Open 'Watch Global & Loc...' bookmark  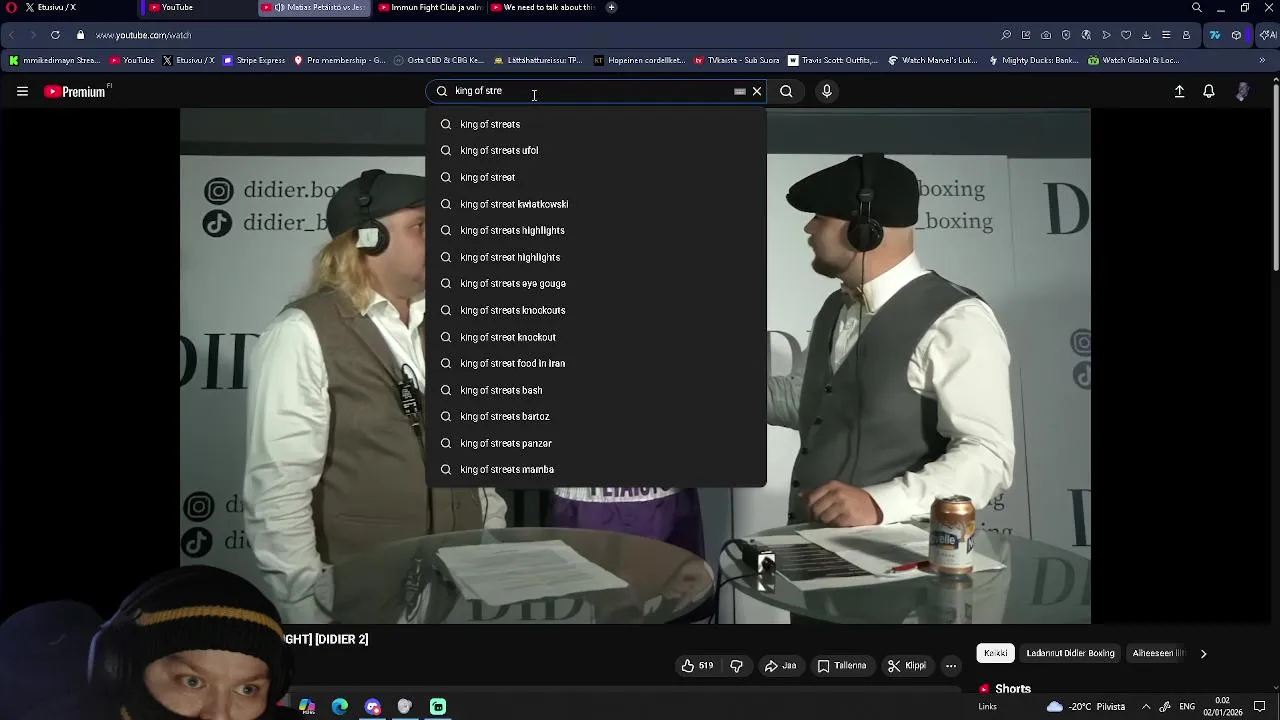coord(1133,60)
